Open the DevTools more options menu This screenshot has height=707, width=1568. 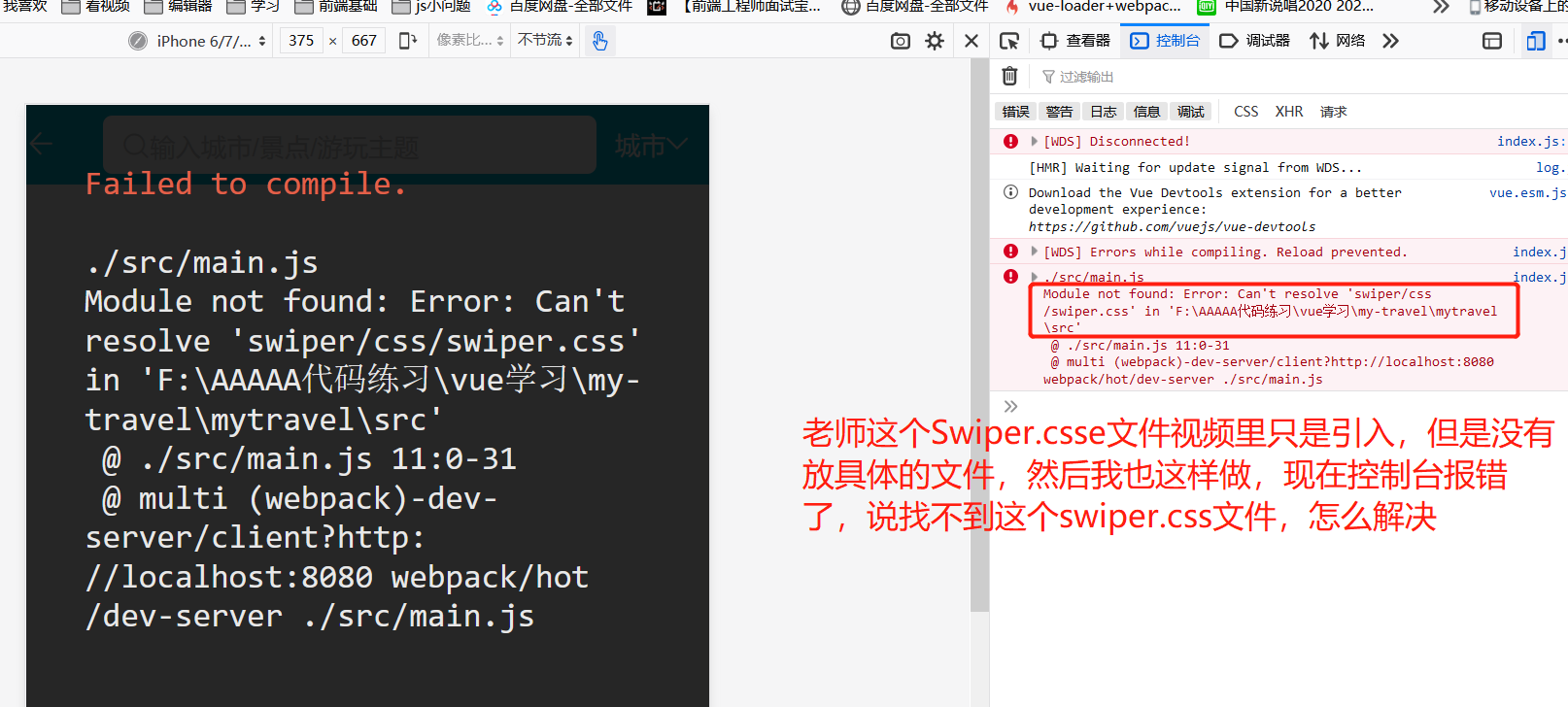coord(1562,41)
